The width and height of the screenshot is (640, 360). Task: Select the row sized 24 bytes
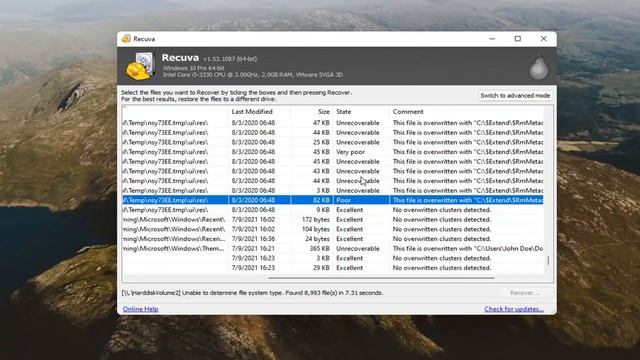(333, 239)
